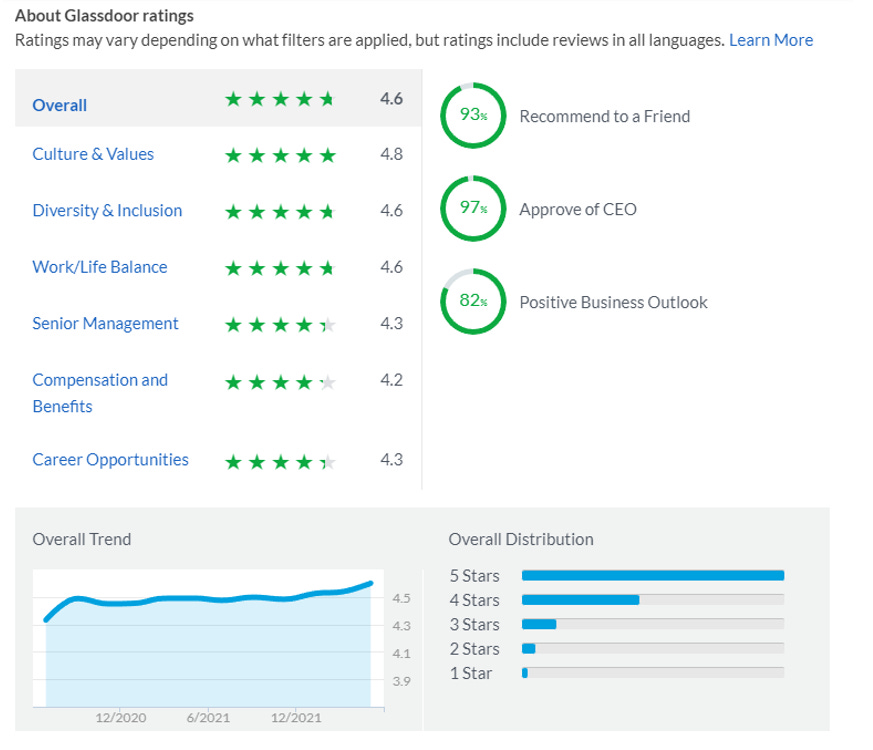
Task: Click the 2 Stars label
Action: 474,649
